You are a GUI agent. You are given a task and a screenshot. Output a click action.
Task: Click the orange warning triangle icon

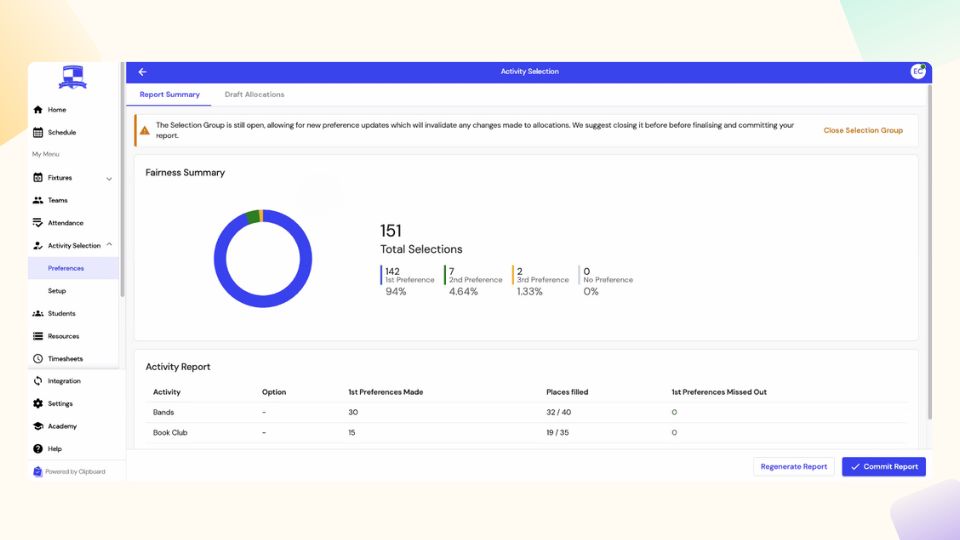coord(144,130)
